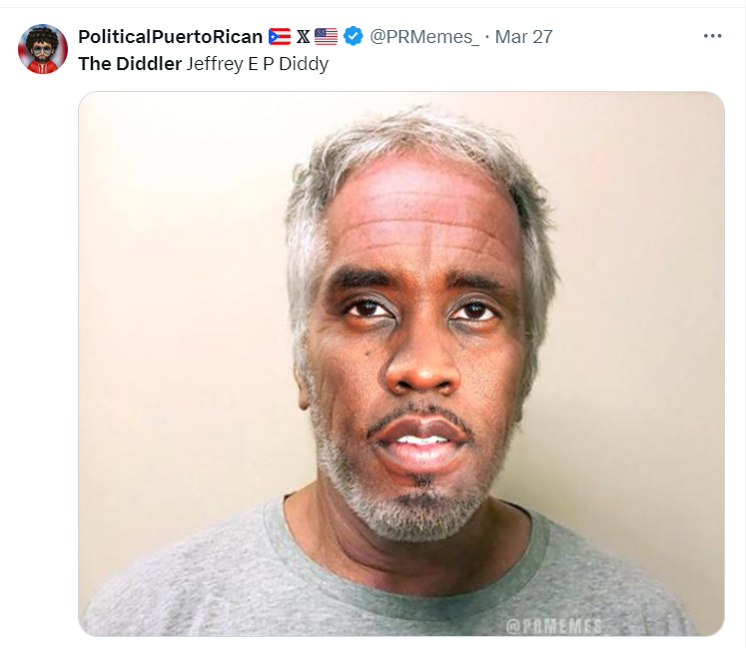746x648 pixels.
Task: Open the Mar 27 timestamp link
Action: coord(524,37)
